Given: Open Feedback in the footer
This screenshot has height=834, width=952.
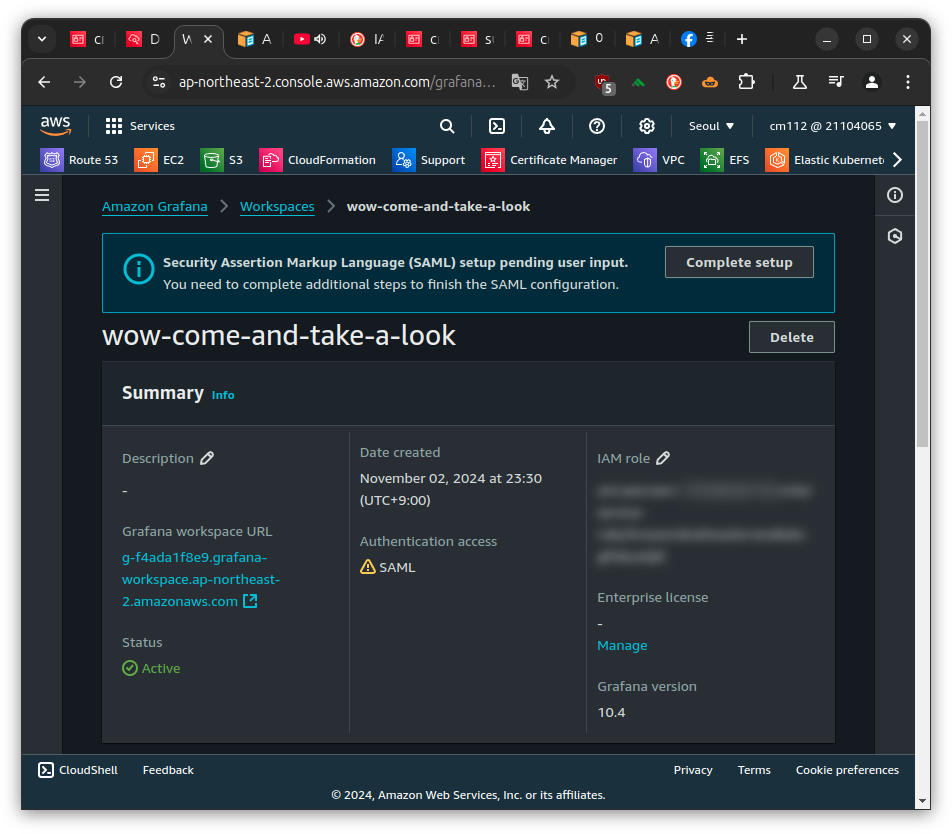Looking at the screenshot, I should tap(168, 770).
